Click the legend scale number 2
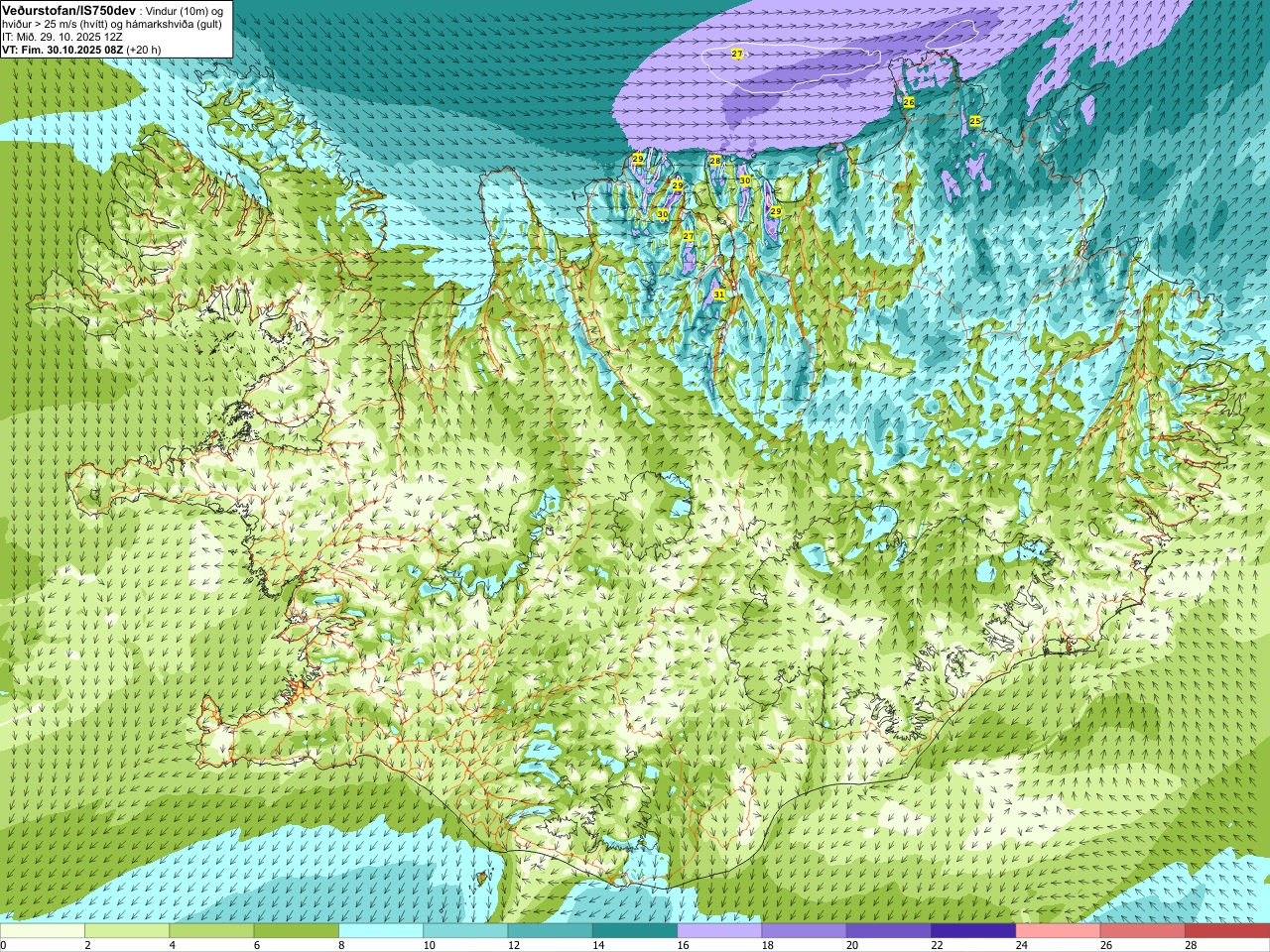 [88, 945]
